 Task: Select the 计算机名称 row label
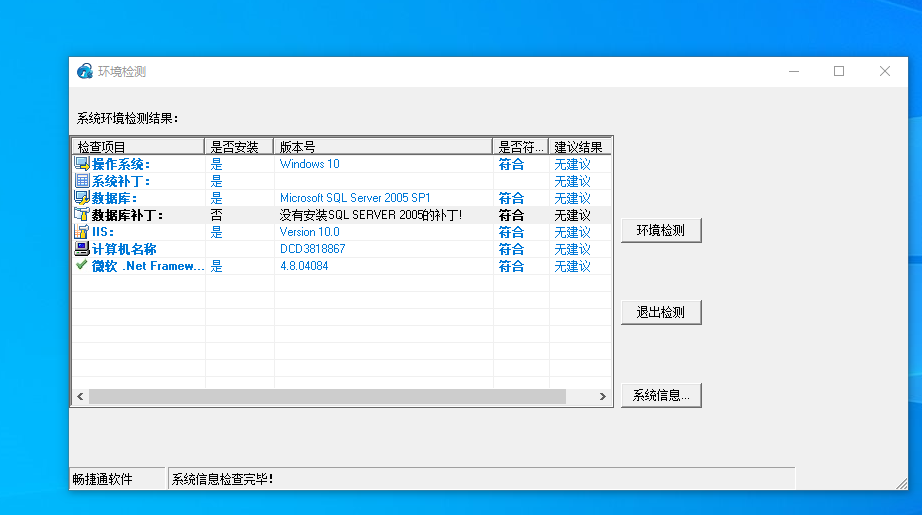point(124,249)
